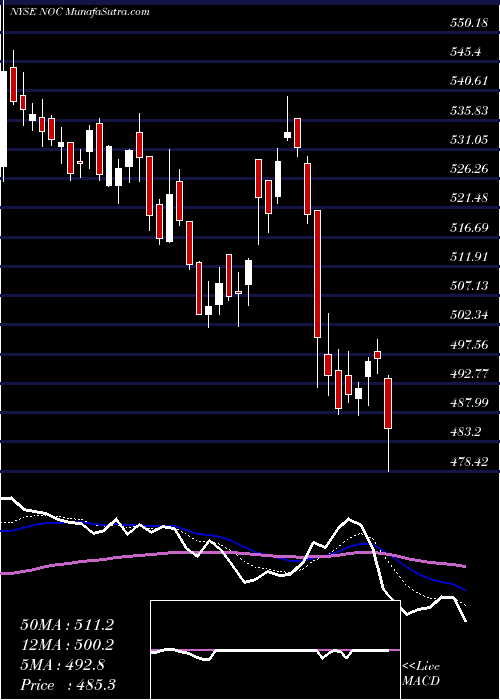Select the 540.61 price axis label
Screen dimensions: 500x700
pos(470,81)
